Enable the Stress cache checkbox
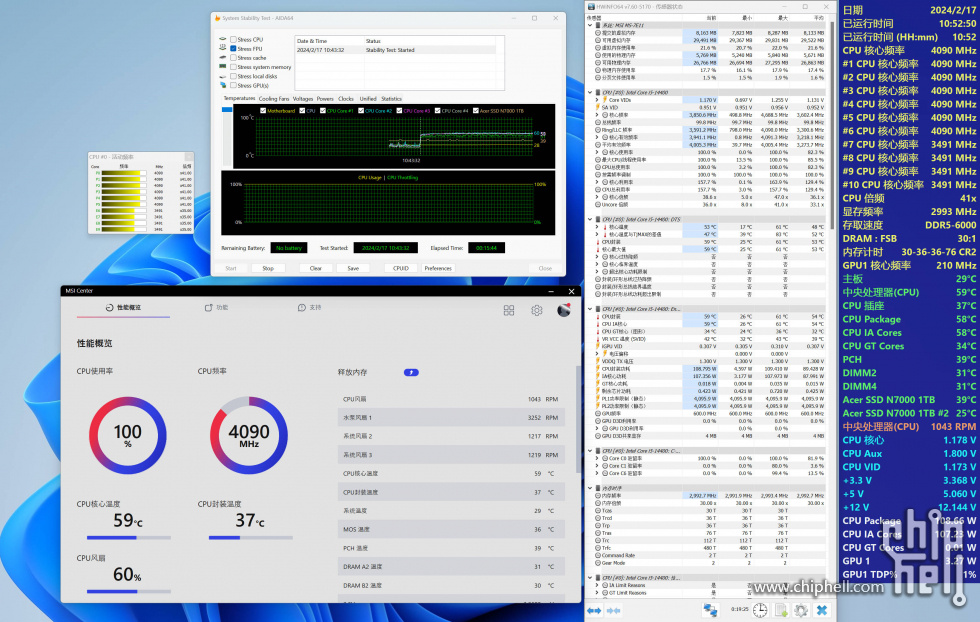The image size is (980, 622). [x=233, y=58]
